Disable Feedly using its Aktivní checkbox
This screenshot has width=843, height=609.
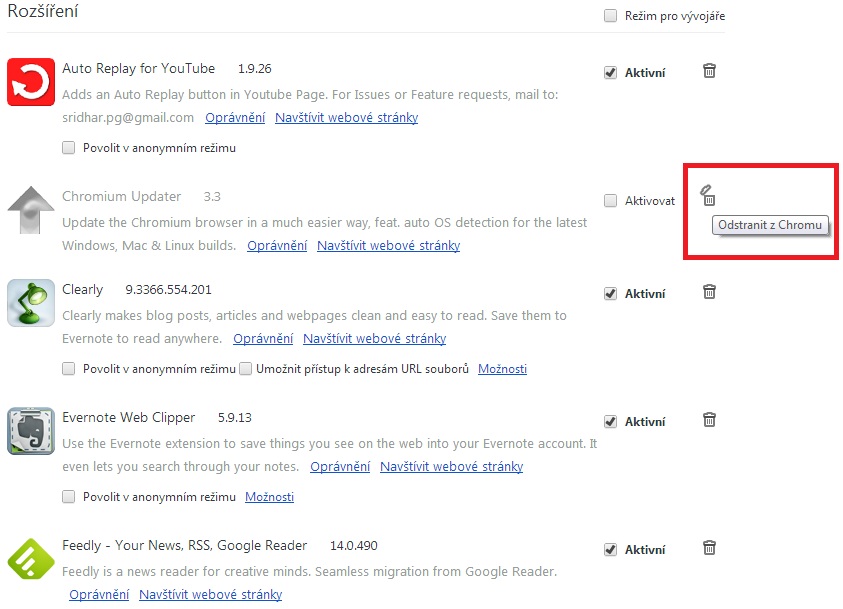point(610,549)
